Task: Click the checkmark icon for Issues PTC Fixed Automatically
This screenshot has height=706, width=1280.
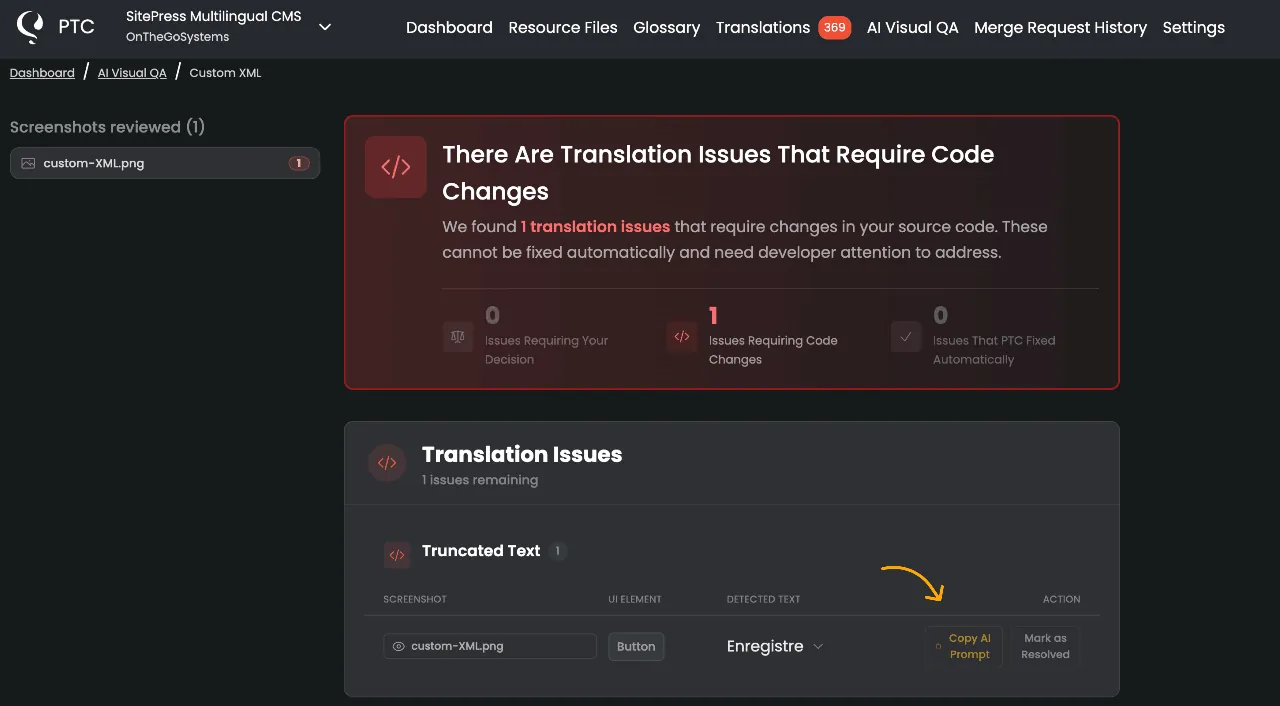Action: (906, 337)
